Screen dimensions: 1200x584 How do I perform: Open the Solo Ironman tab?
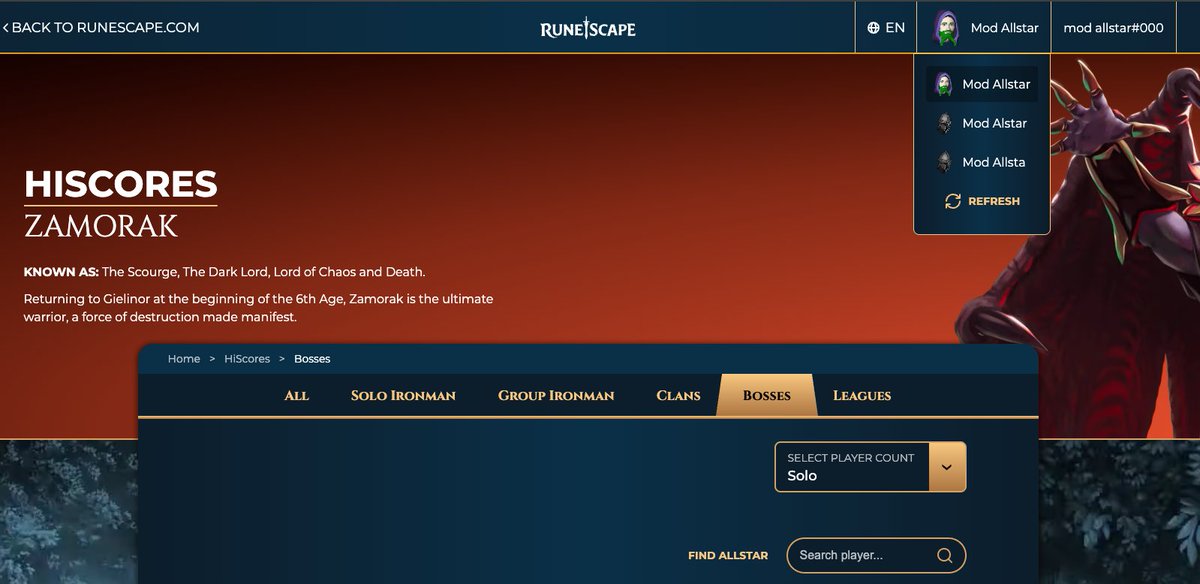403,395
